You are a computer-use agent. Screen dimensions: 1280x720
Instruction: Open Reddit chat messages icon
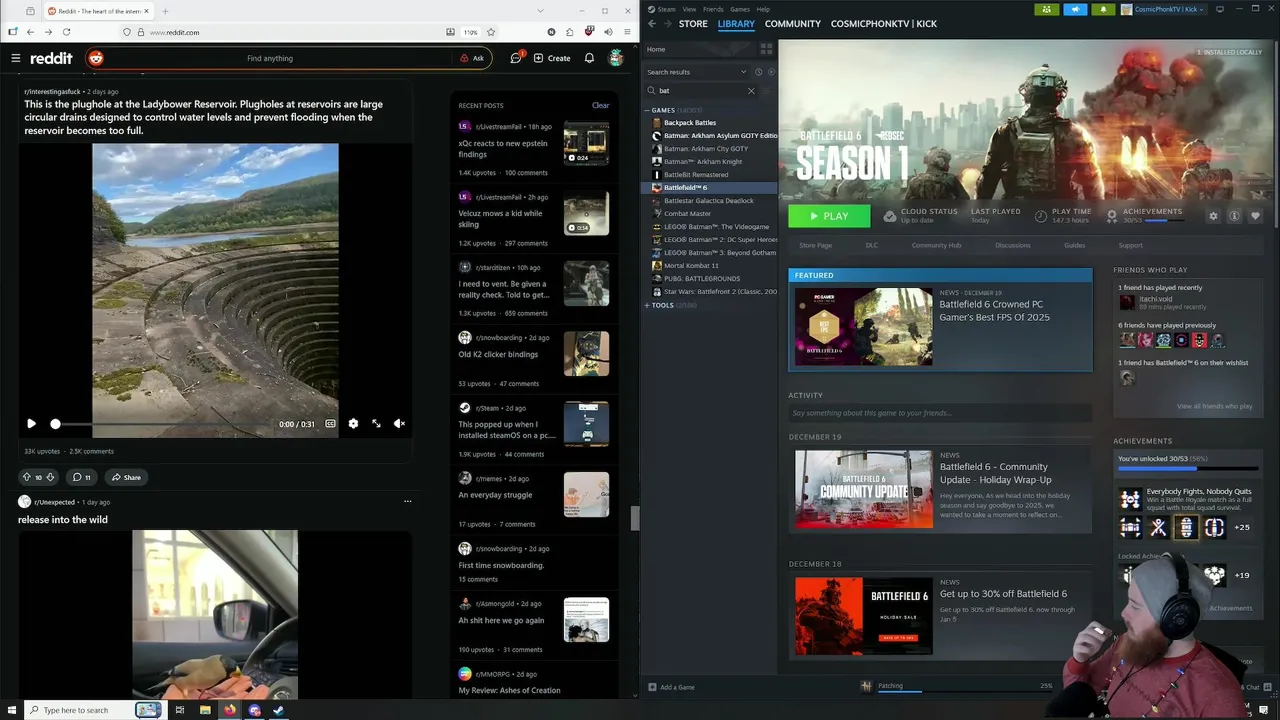point(516,58)
